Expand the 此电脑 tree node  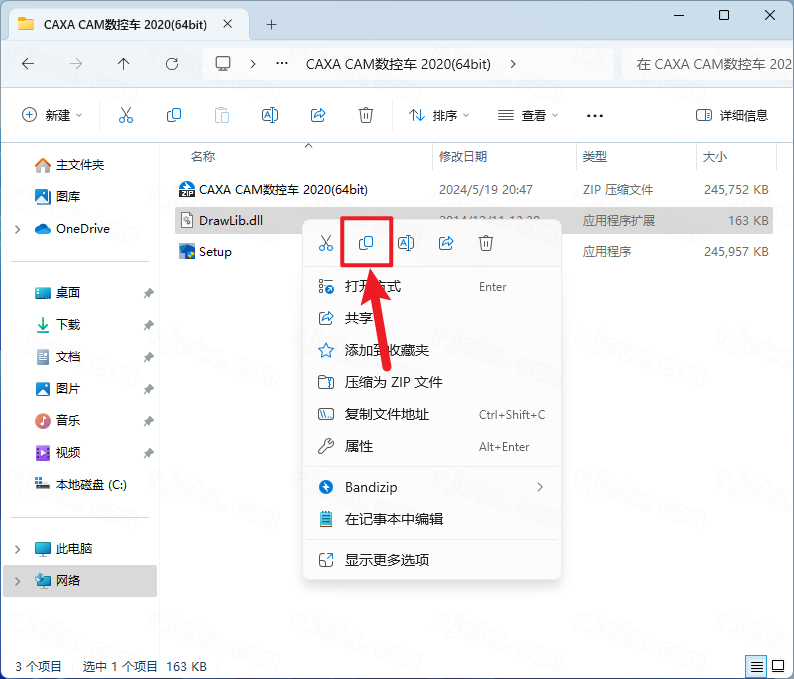point(18,549)
